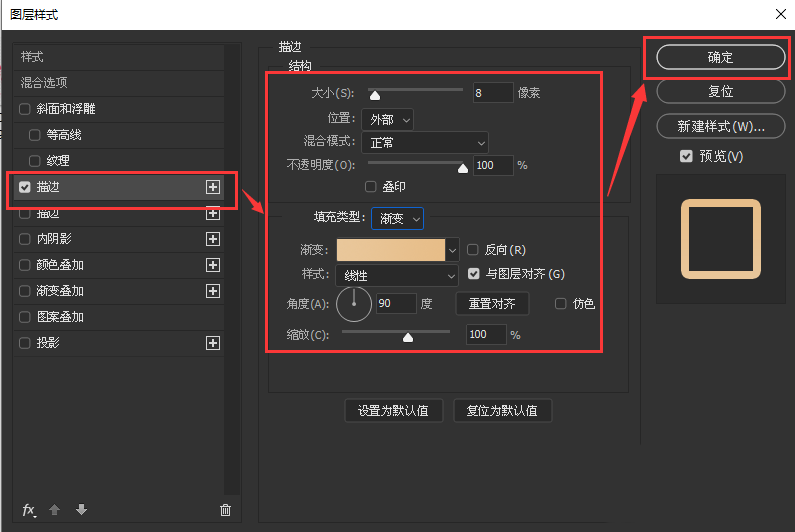Image resolution: width=795 pixels, height=532 pixels.
Task: Select the 样式 section in the list
Action: click(119, 57)
